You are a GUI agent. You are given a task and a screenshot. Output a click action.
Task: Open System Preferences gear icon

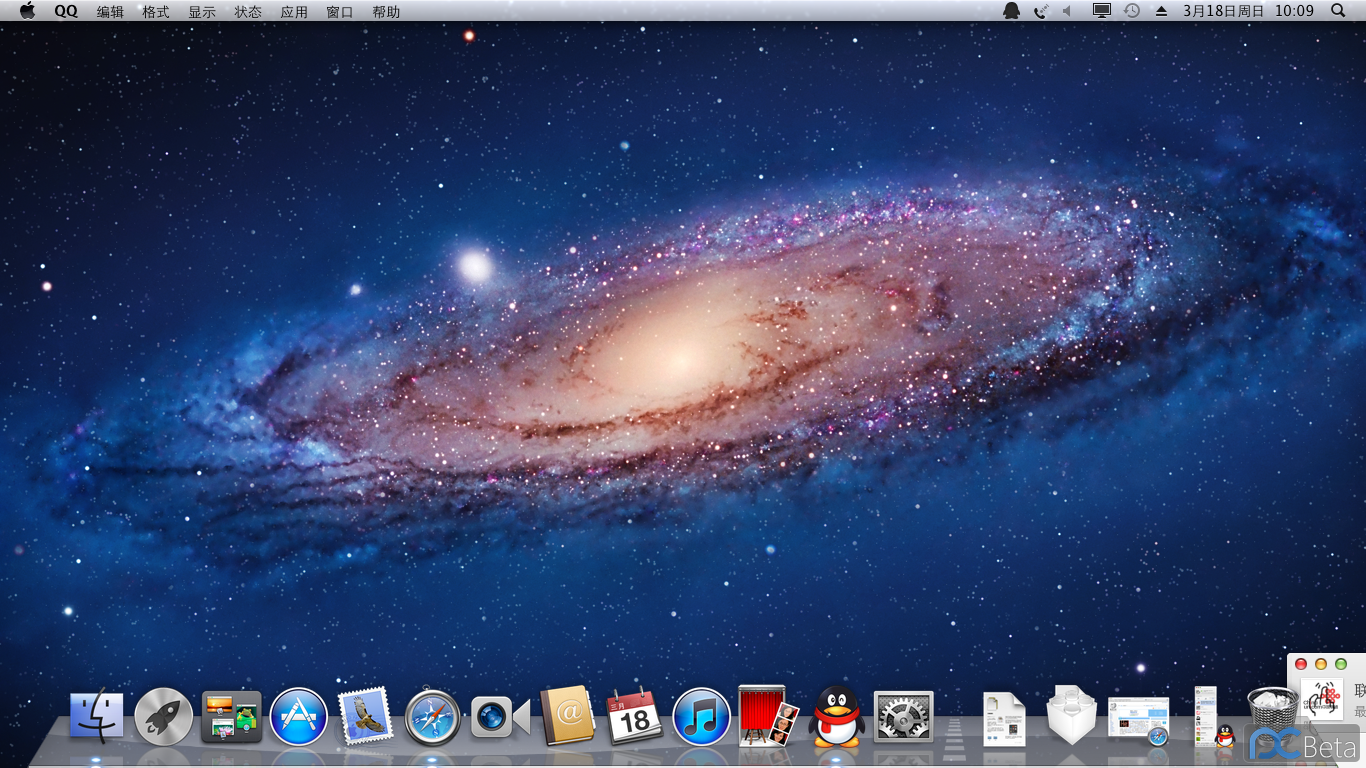903,717
